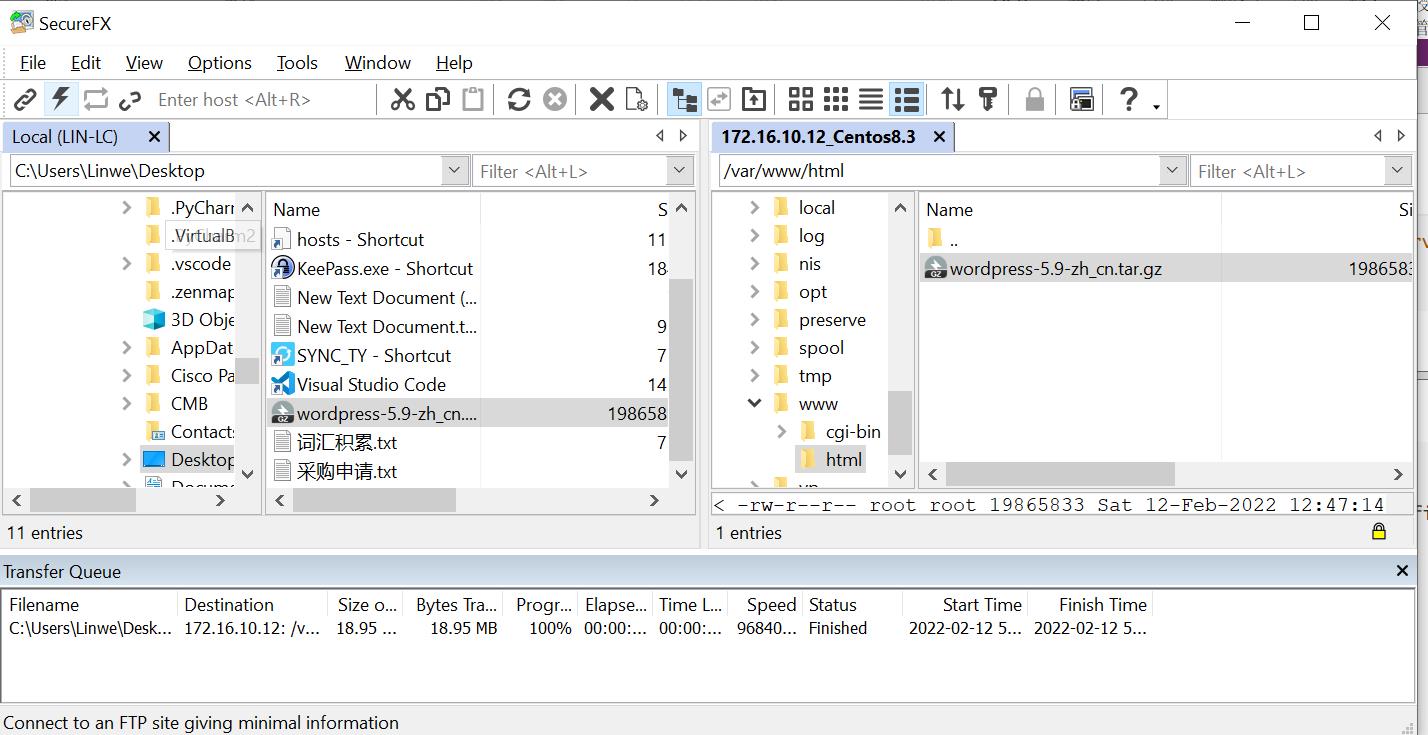Collapse the www folder in remote tree

click(754, 403)
